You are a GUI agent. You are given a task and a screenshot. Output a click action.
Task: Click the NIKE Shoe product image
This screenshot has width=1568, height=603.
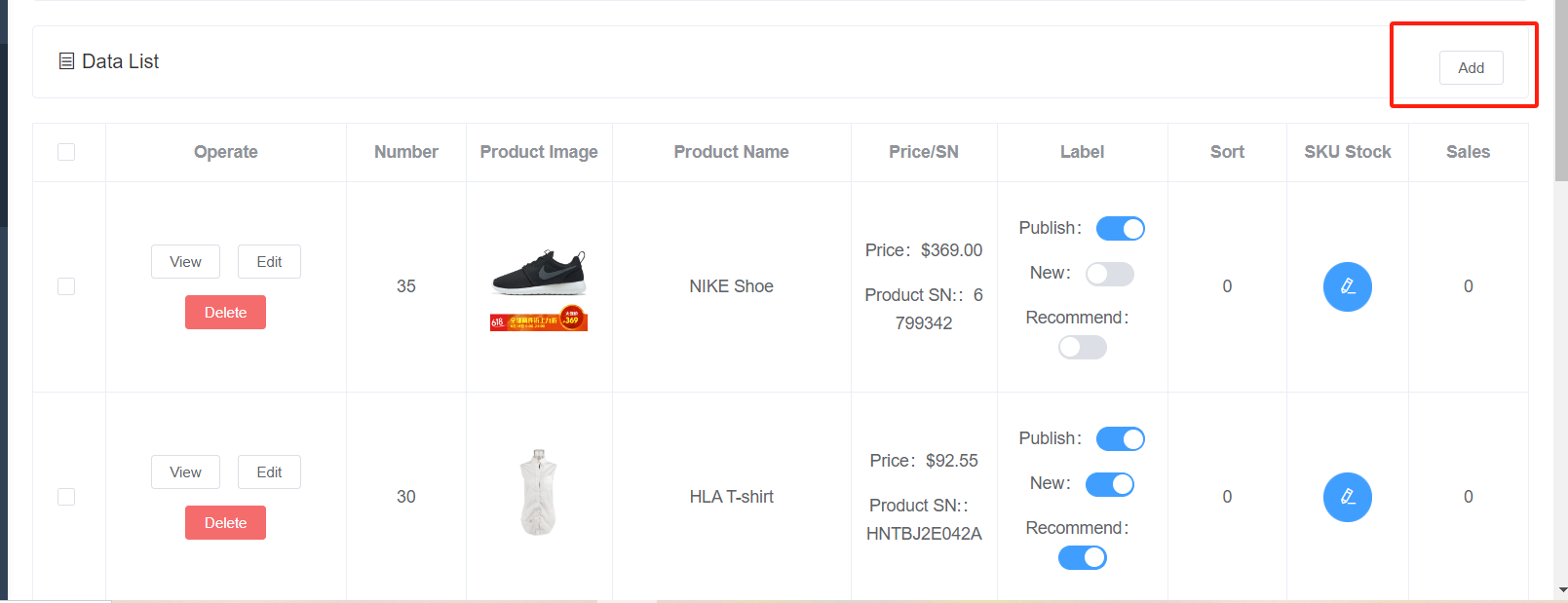539,288
